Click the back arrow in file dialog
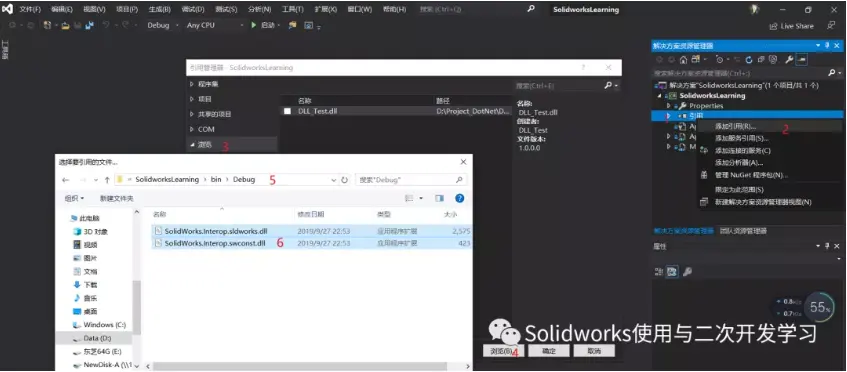 [x=66, y=180]
